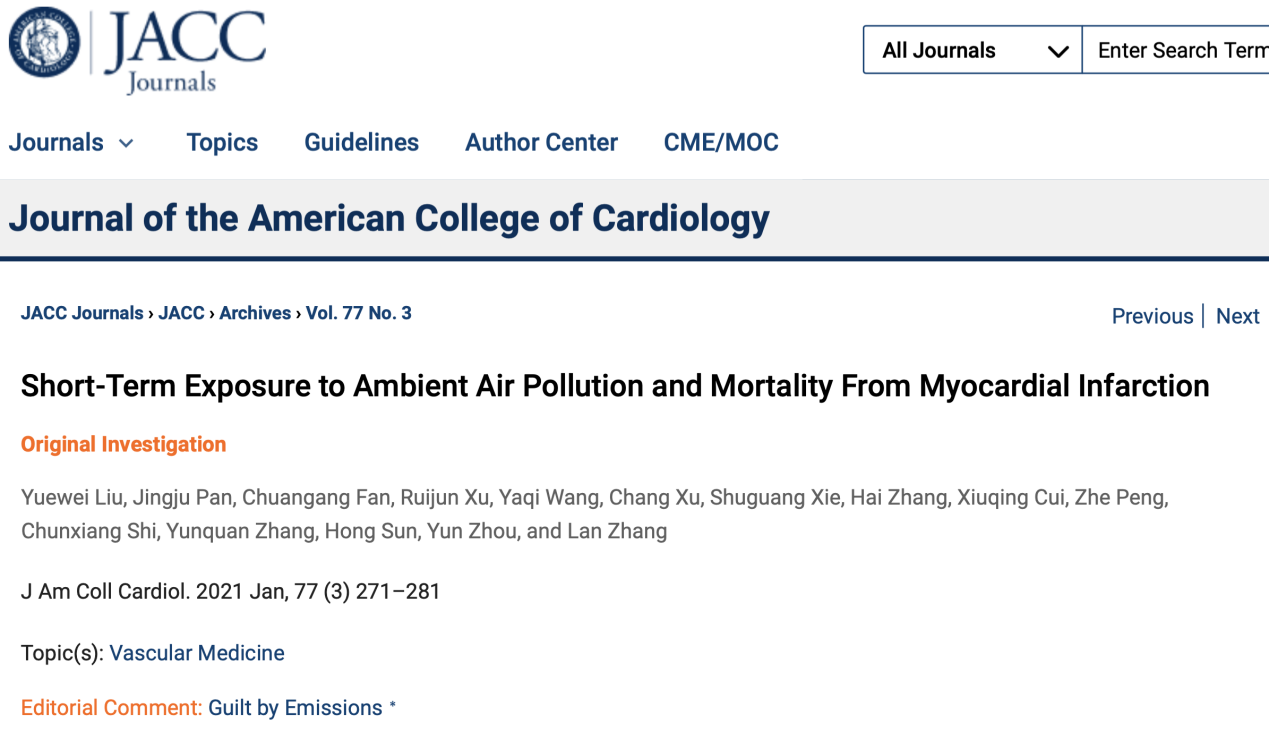Expand the Journals menu chevron

point(126,143)
